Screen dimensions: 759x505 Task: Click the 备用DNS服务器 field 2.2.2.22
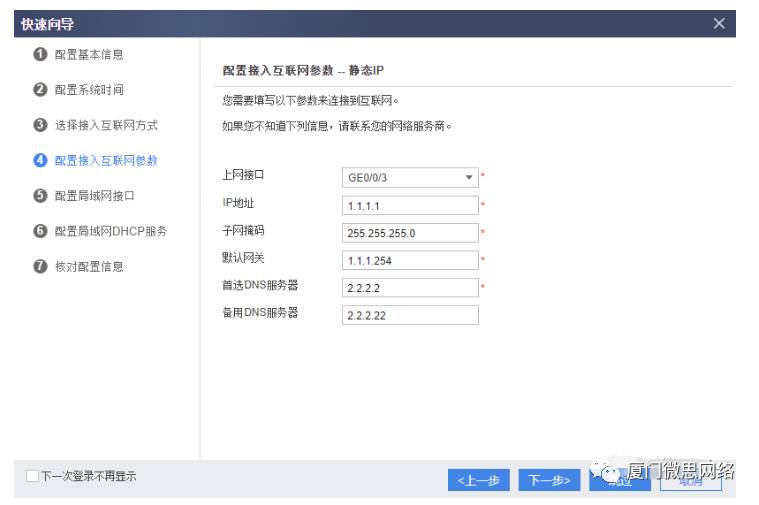[410, 315]
